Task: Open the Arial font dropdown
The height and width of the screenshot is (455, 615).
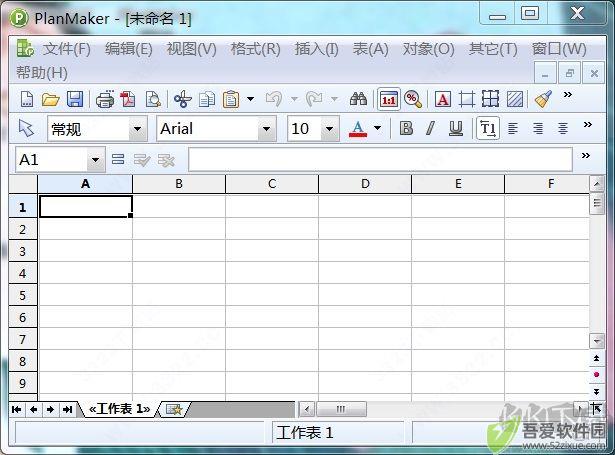Action: pos(267,129)
